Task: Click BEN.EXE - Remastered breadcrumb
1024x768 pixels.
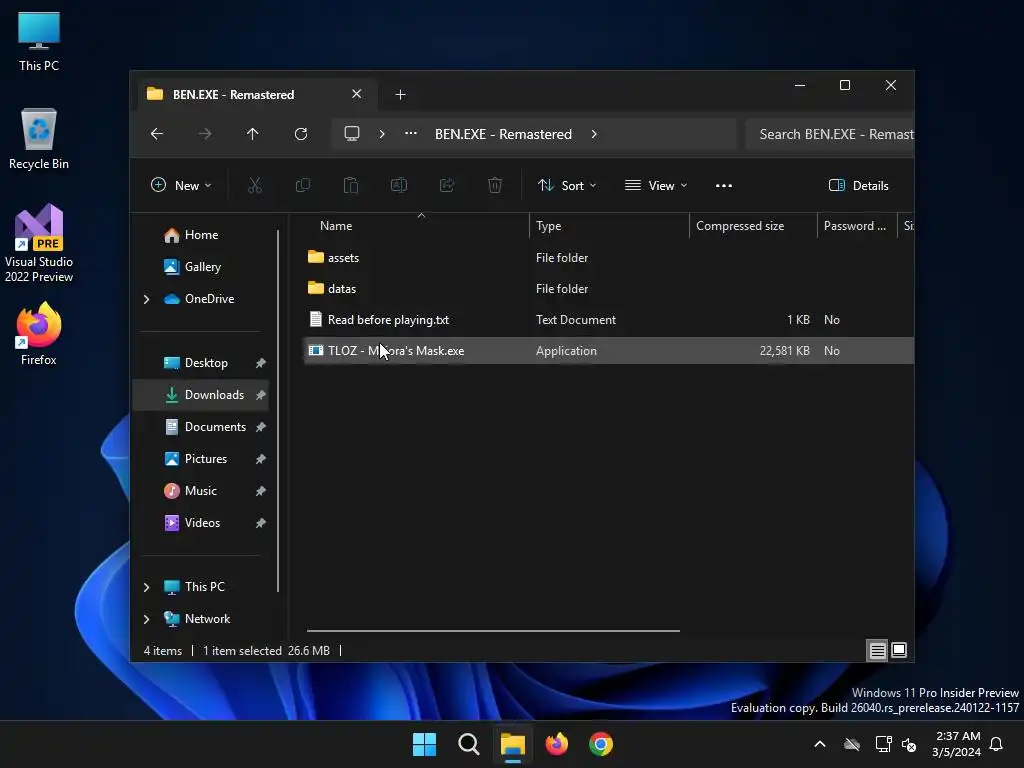Action: [504, 134]
